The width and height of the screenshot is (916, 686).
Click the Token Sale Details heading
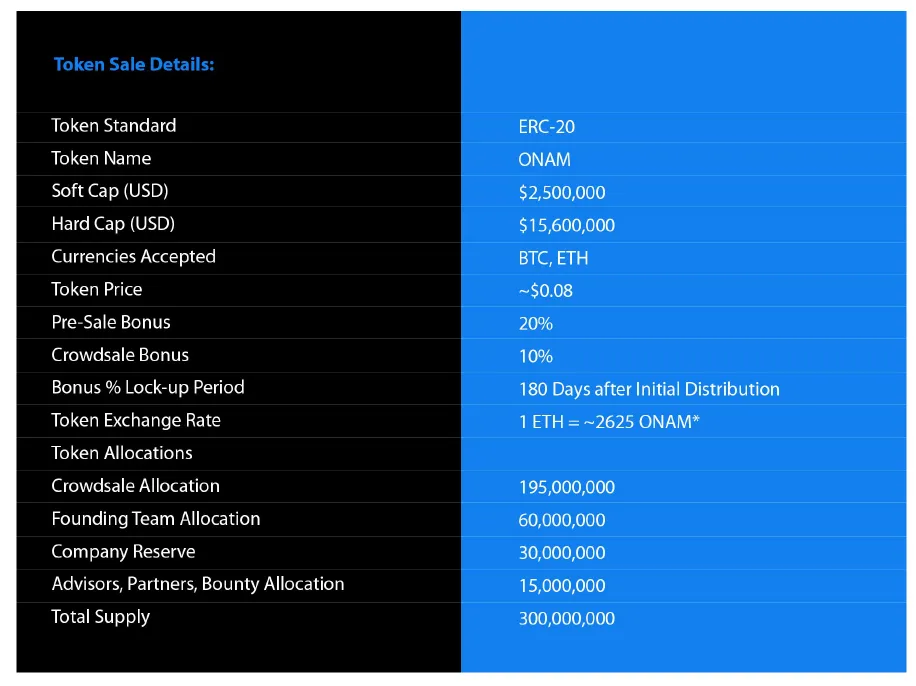click(x=134, y=64)
